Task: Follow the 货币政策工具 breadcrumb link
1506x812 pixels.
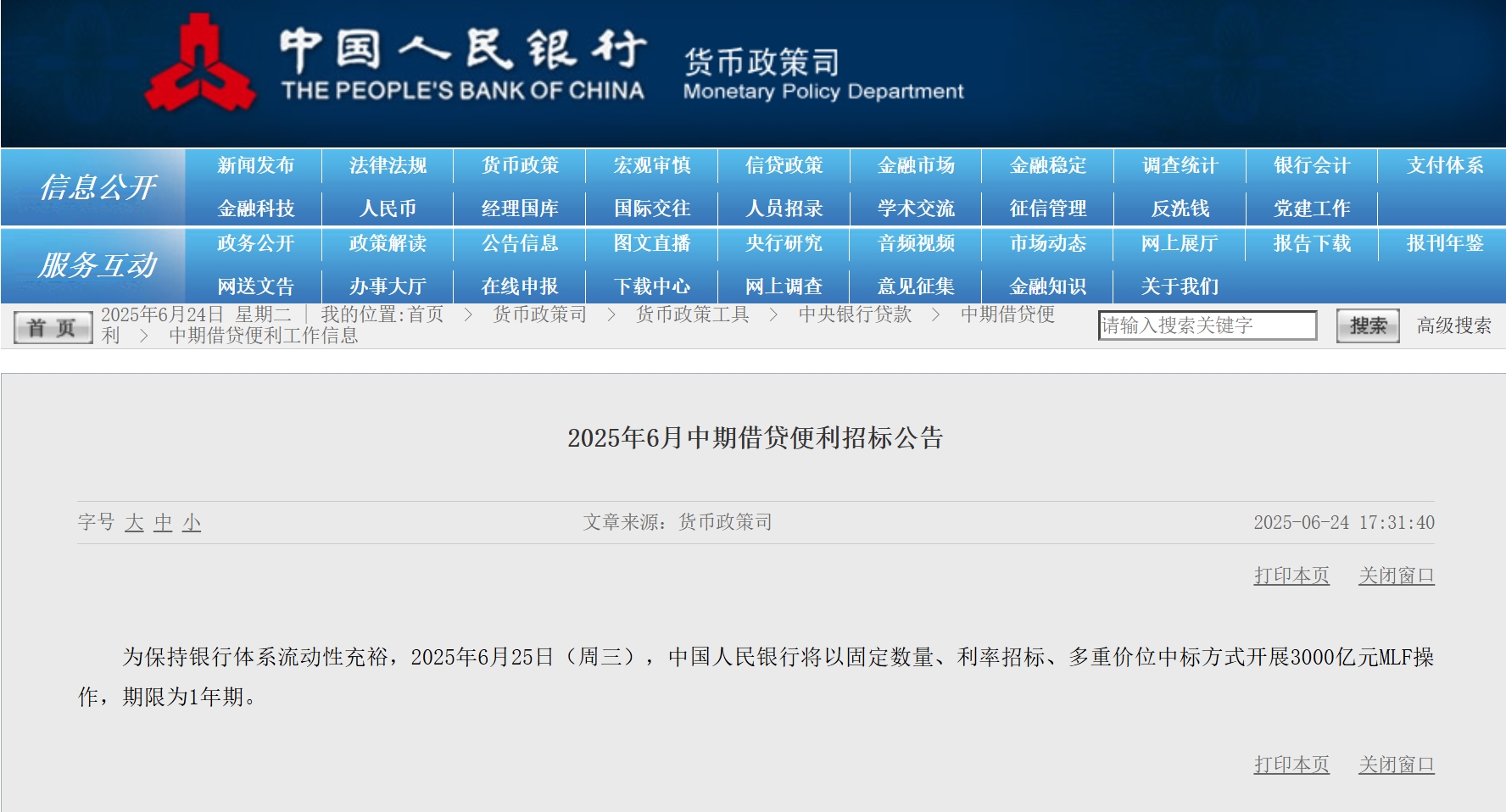Action: coord(693,314)
